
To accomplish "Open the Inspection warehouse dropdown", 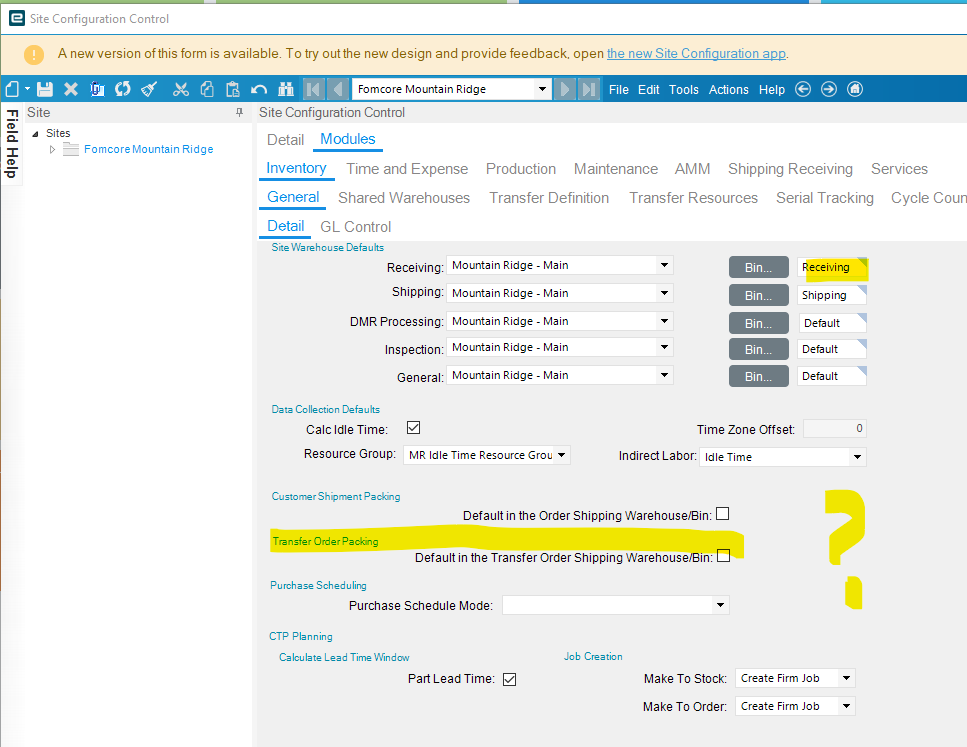I will (664, 347).
